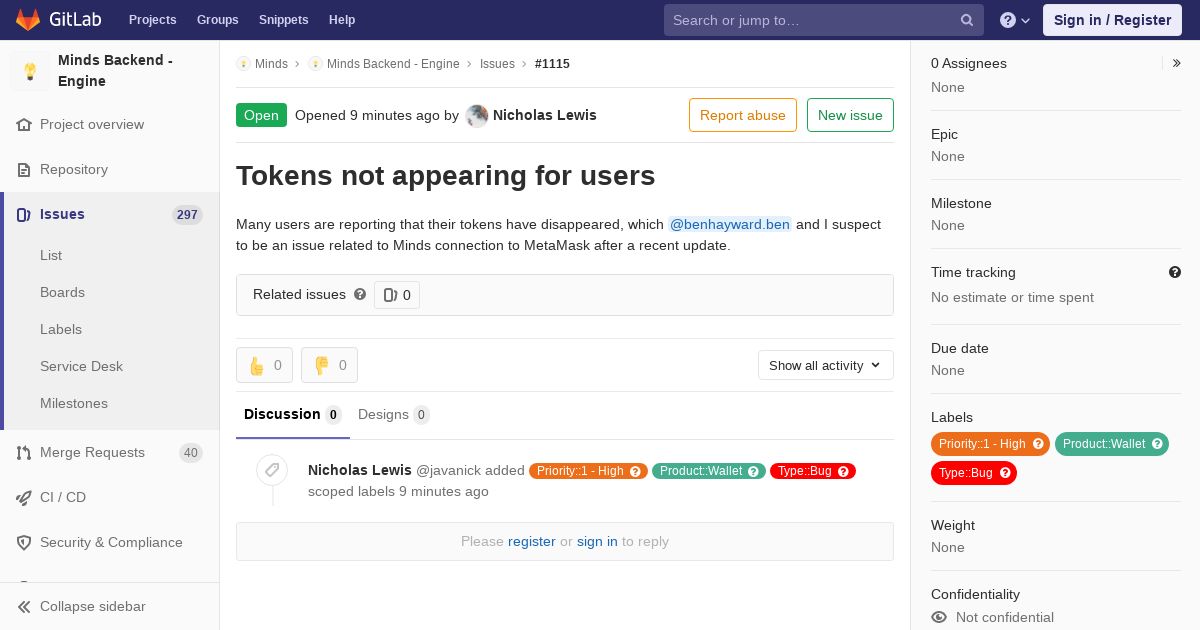
Task: Open Project overview from sidebar
Action: [92, 124]
